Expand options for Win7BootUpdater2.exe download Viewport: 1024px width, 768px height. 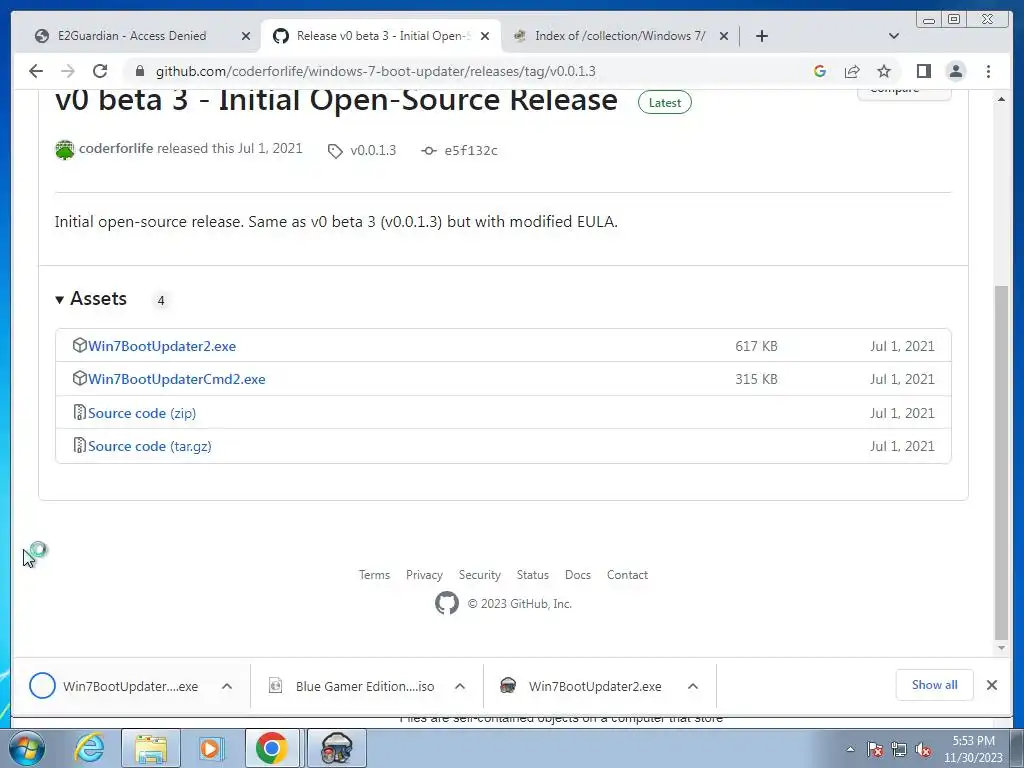693,686
